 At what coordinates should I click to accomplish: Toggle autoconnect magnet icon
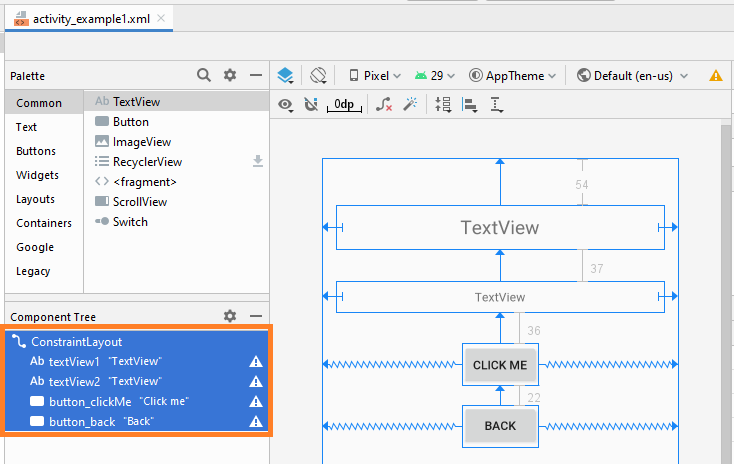(x=311, y=104)
